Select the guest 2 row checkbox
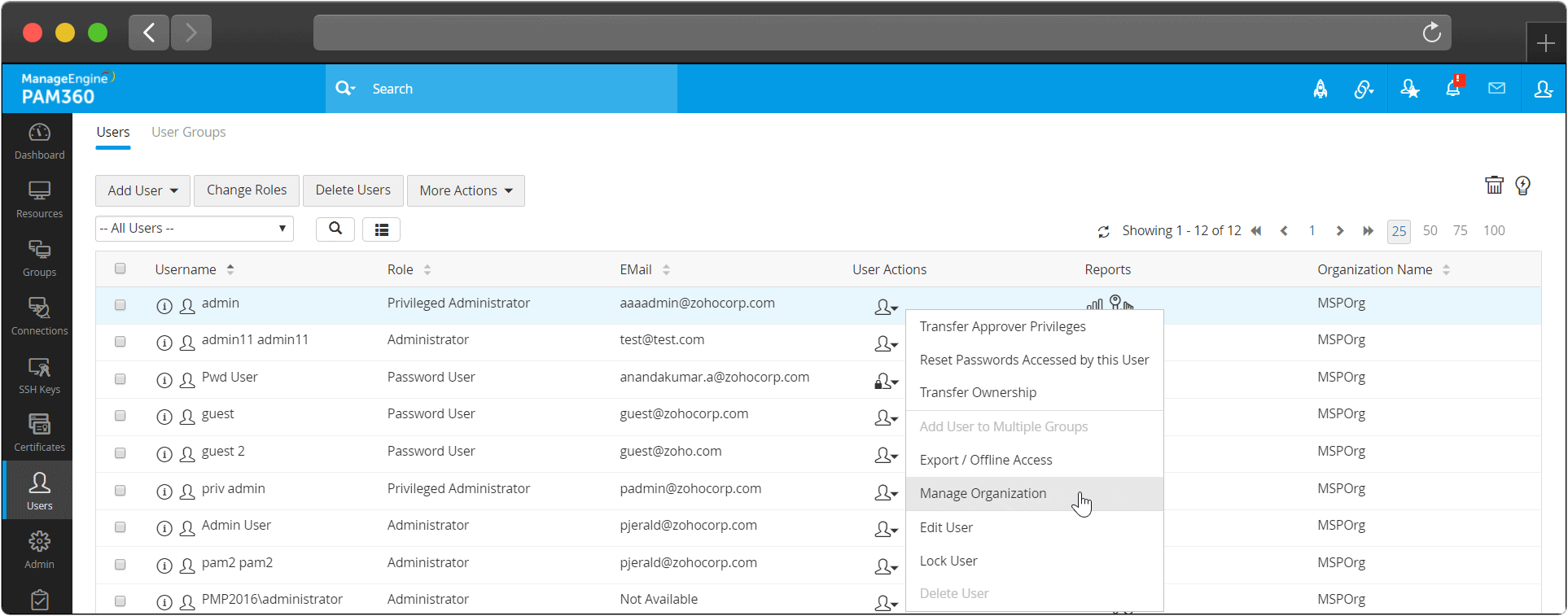The height and width of the screenshot is (616, 1568). click(x=120, y=453)
